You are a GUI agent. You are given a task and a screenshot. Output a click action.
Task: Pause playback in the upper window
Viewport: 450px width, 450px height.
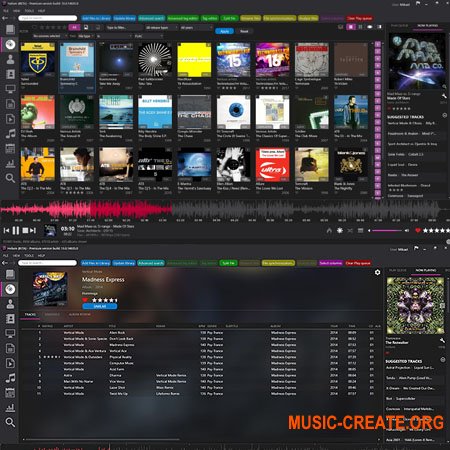(16, 230)
